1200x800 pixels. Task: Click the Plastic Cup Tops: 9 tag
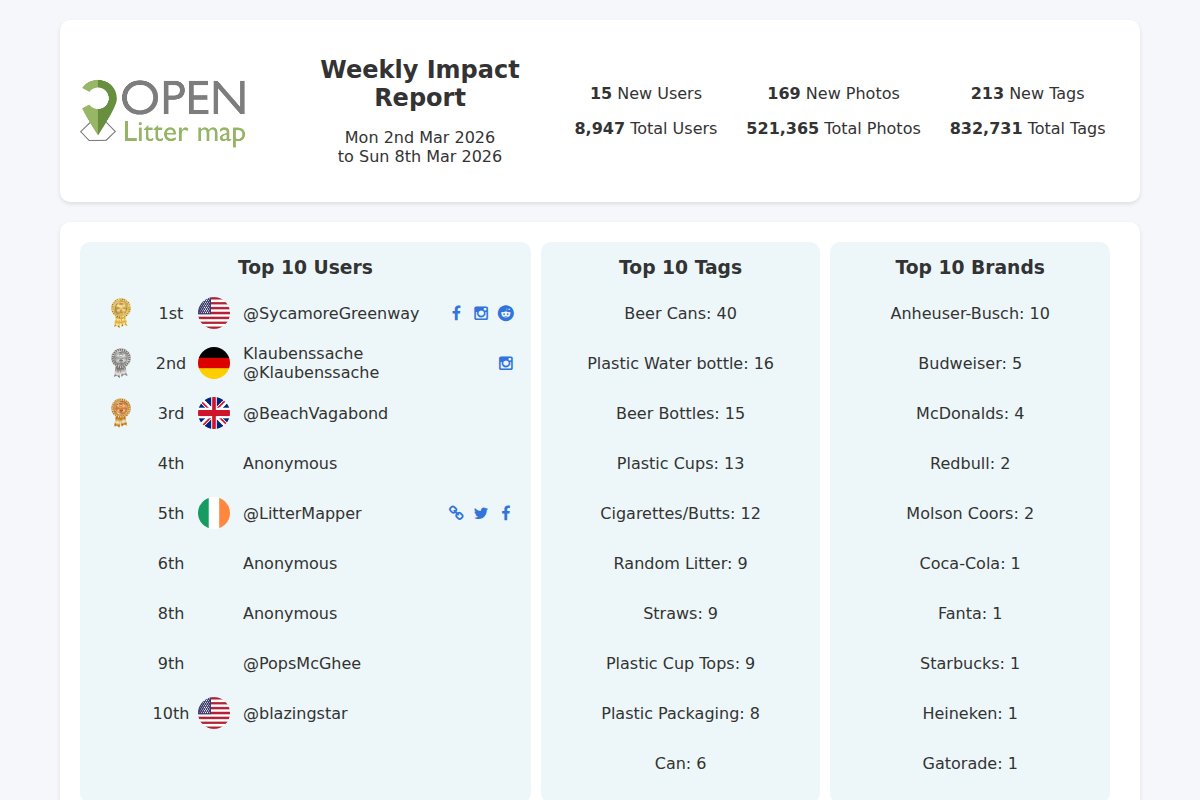680,663
